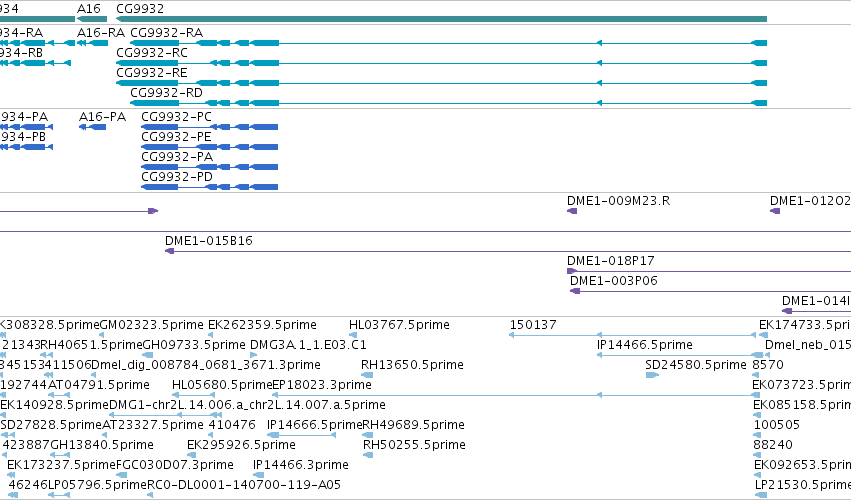Click EST EP18023.3prime
This screenshot has height=500, width=851.
(322, 385)
